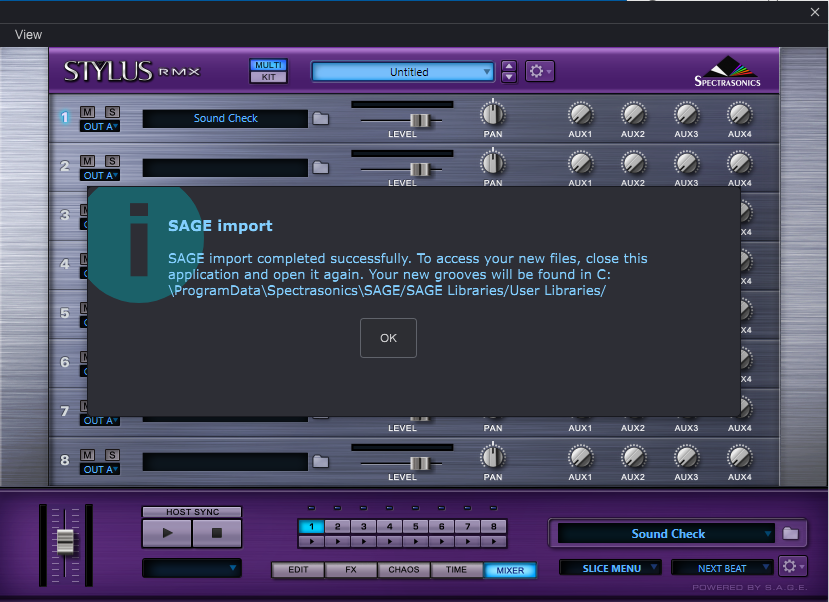
Task: Open bottom-right settings gear menu
Action: click(793, 566)
